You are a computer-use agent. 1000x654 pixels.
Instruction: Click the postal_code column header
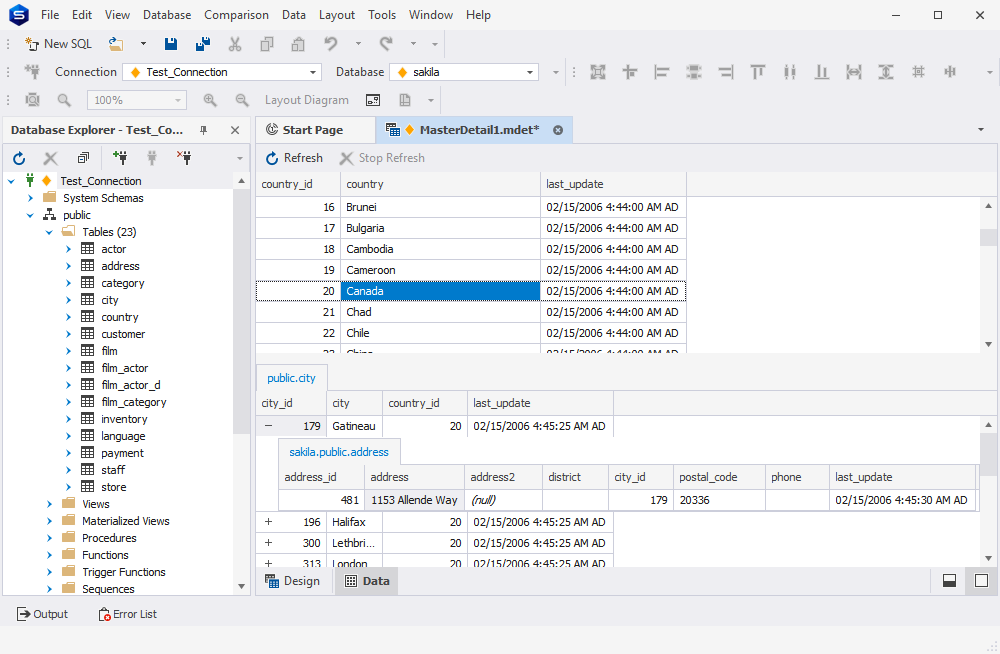point(719,477)
